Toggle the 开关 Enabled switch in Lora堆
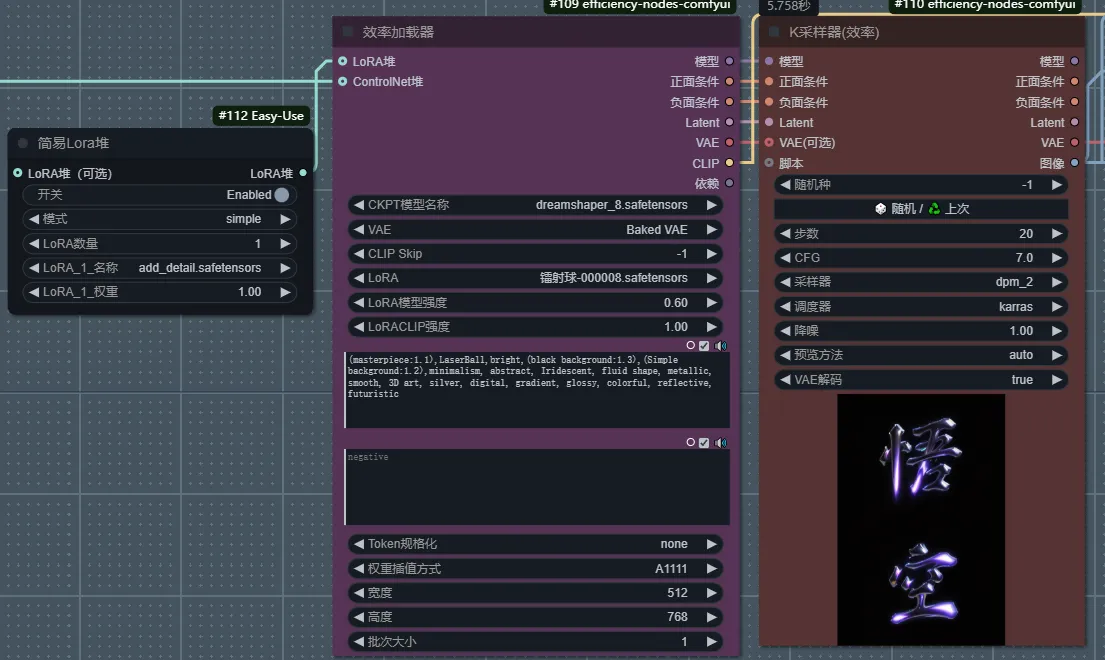The height and width of the screenshot is (660, 1105). [x=281, y=195]
